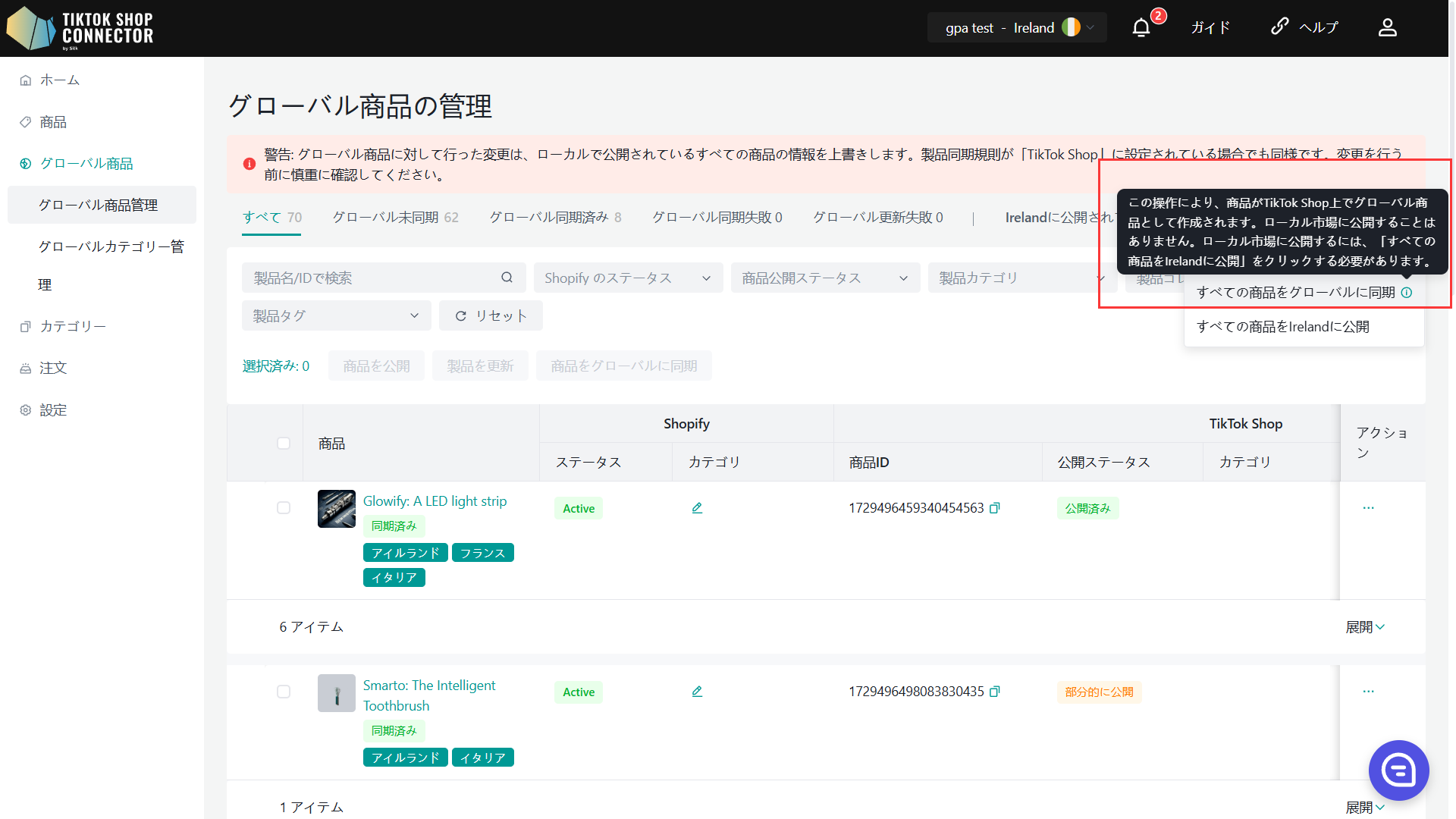Click the search magnifier icon
This screenshot has height=819, width=1456.
click(x=507, y=278)
